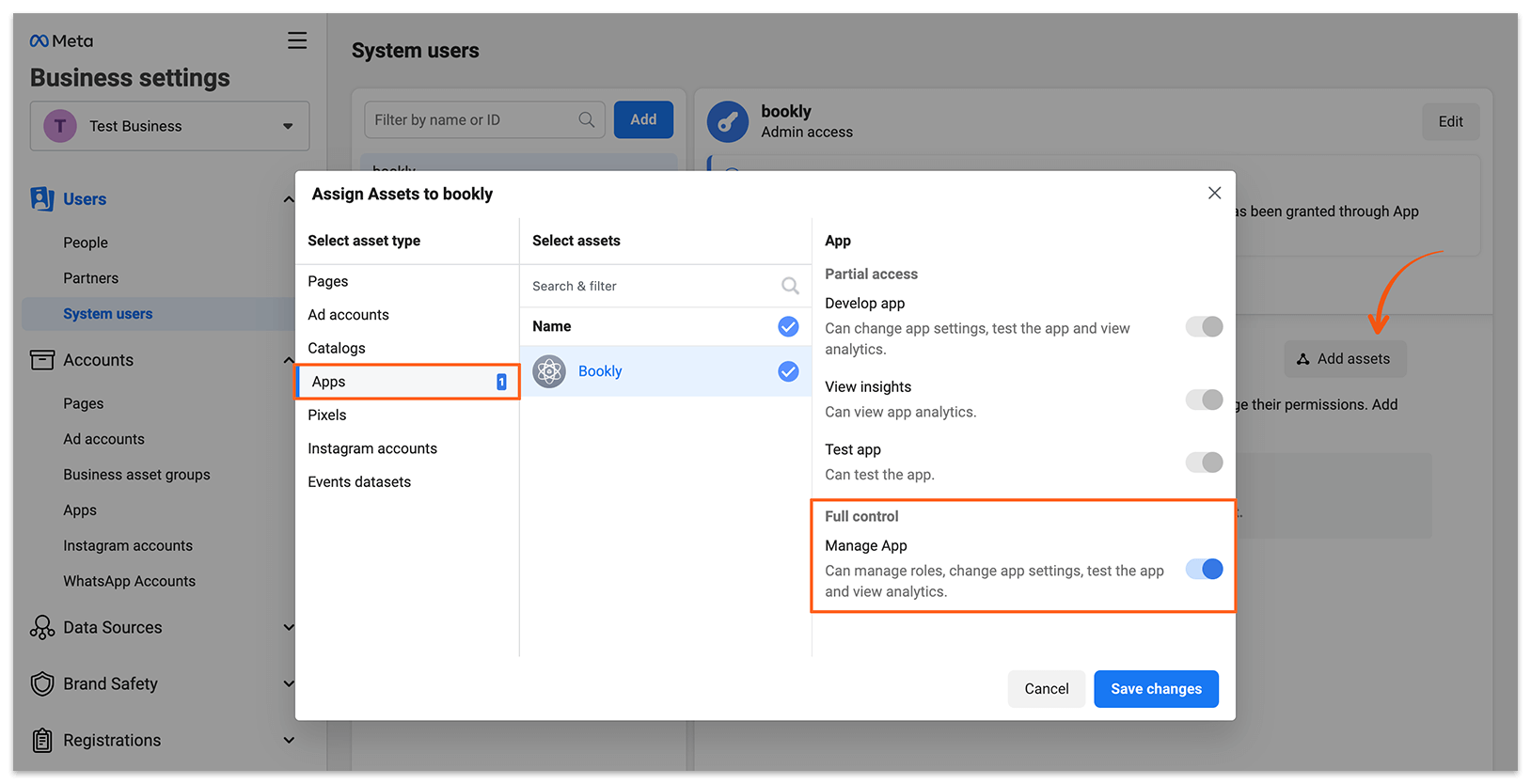
Task: Click the Brand Safety label
Action: tap(111, 683)
